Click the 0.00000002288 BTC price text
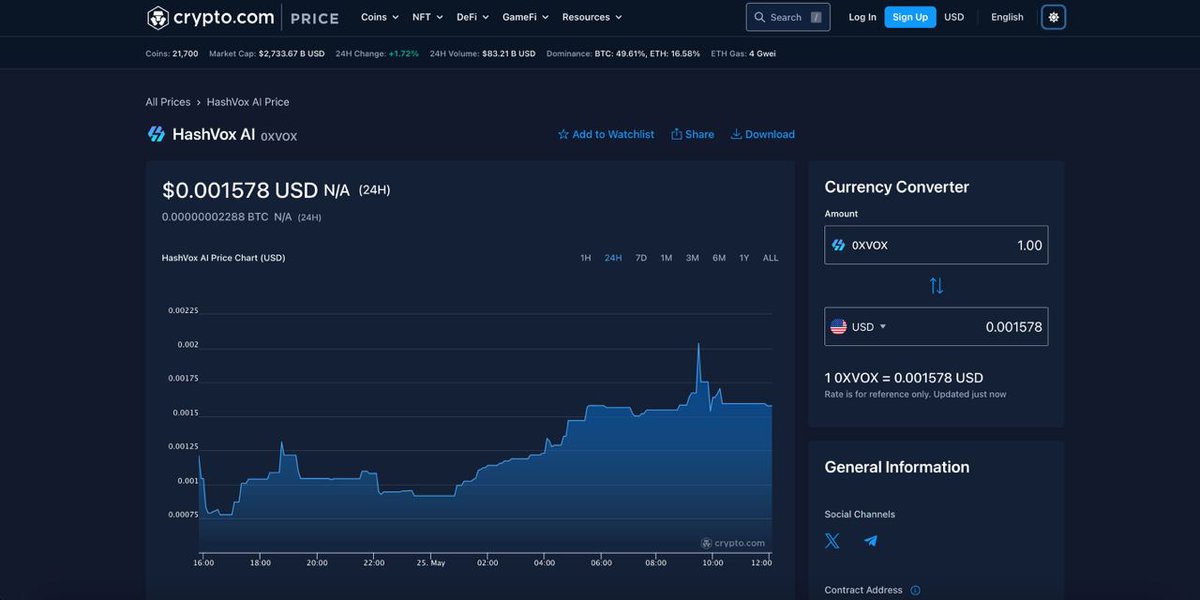1200x600 pixels. pyautogui.click(x=215, y=217)
